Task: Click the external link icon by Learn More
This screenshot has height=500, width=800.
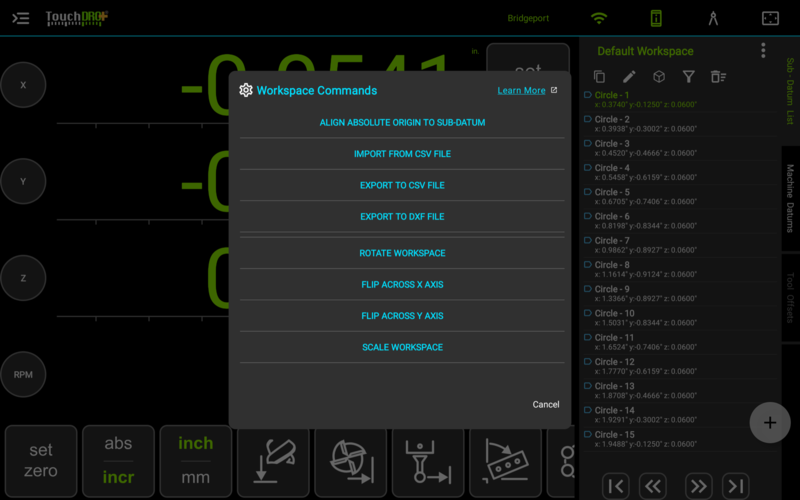Action: pos(554,90)
